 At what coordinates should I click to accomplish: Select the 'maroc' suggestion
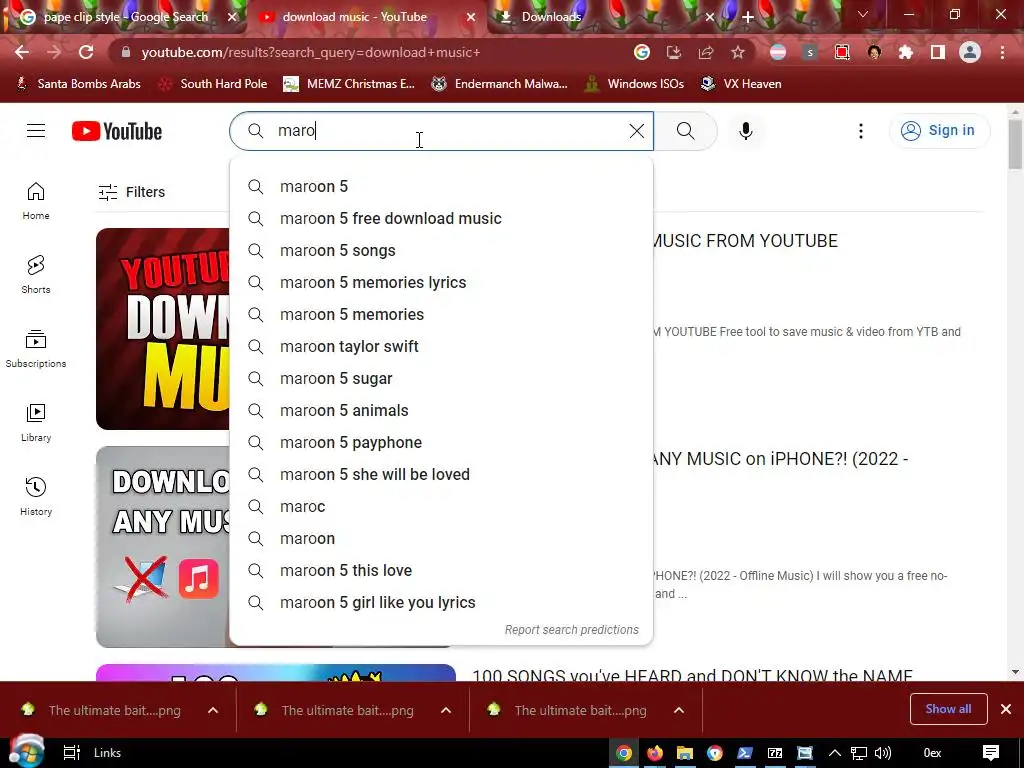(x=441, y=507)
